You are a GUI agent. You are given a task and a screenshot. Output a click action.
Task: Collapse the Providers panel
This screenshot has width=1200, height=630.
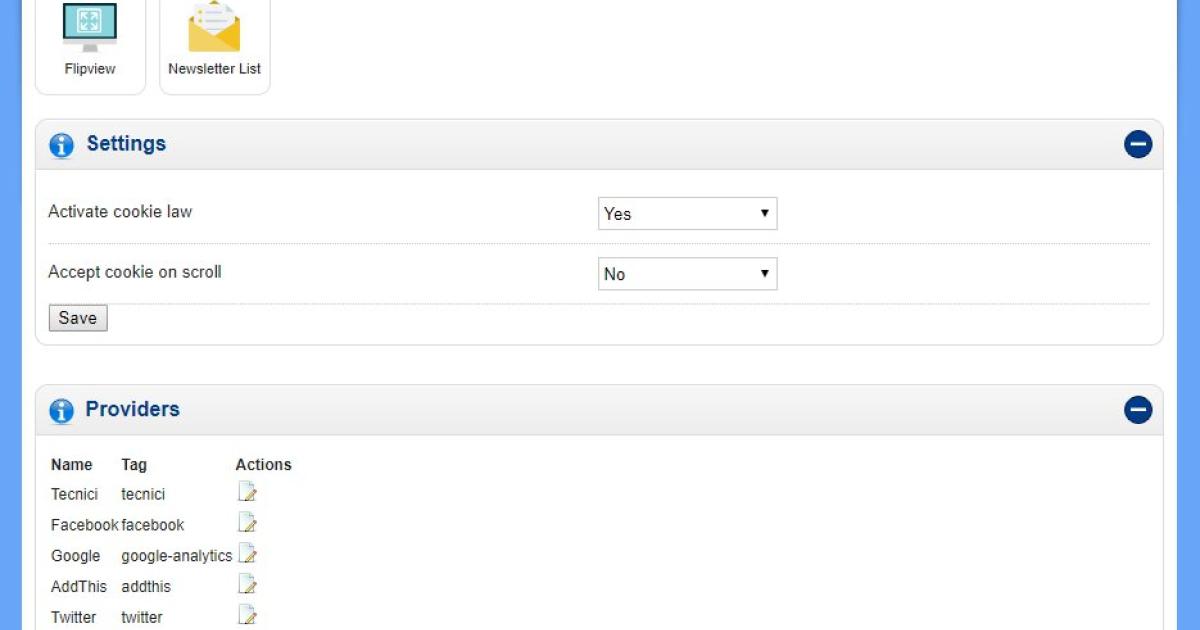coord(1138,410)
